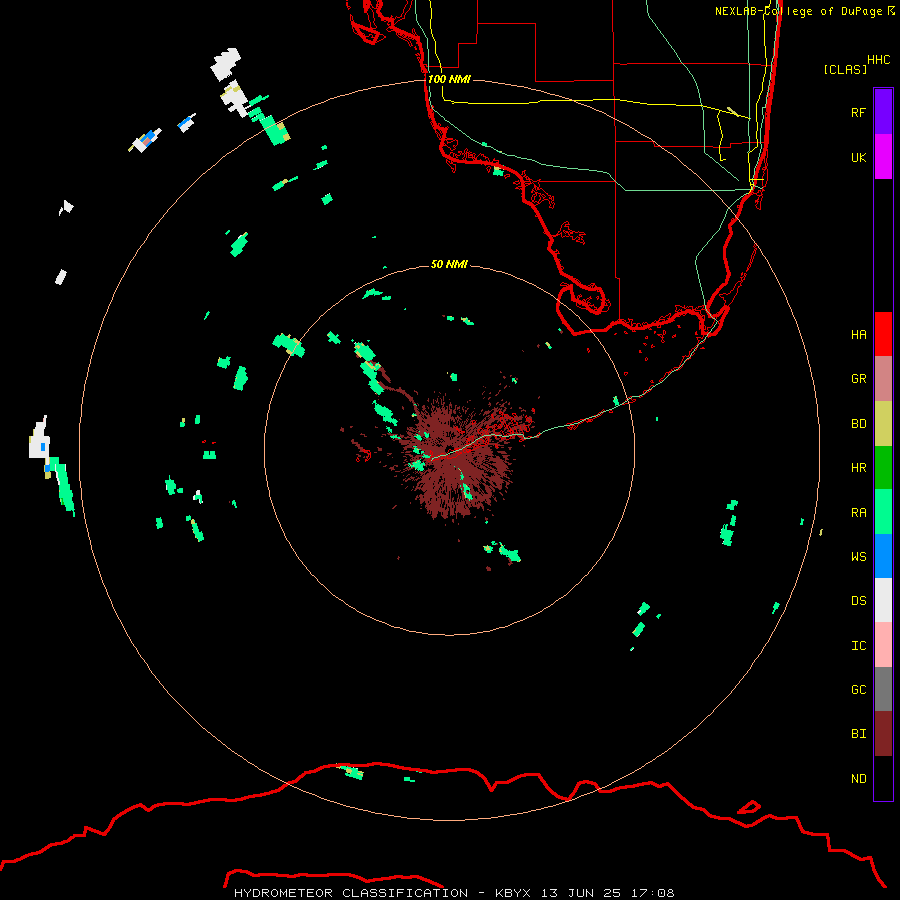The width and height of the screenshot is (900, 900).
Task: Click the BD legend label
Action: [x=858, y=424]
